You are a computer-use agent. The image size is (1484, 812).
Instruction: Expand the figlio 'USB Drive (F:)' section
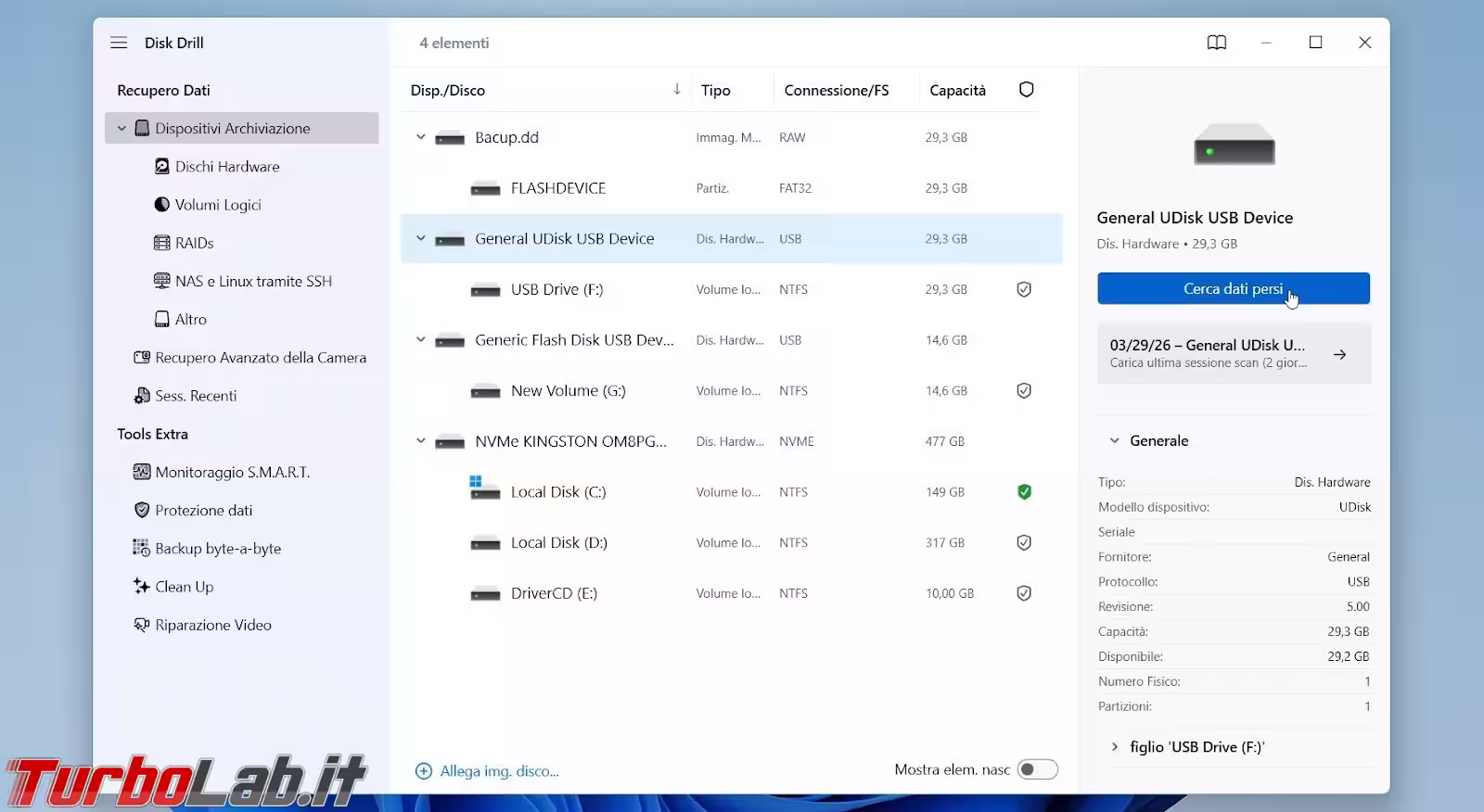[x=1115, y=747]
